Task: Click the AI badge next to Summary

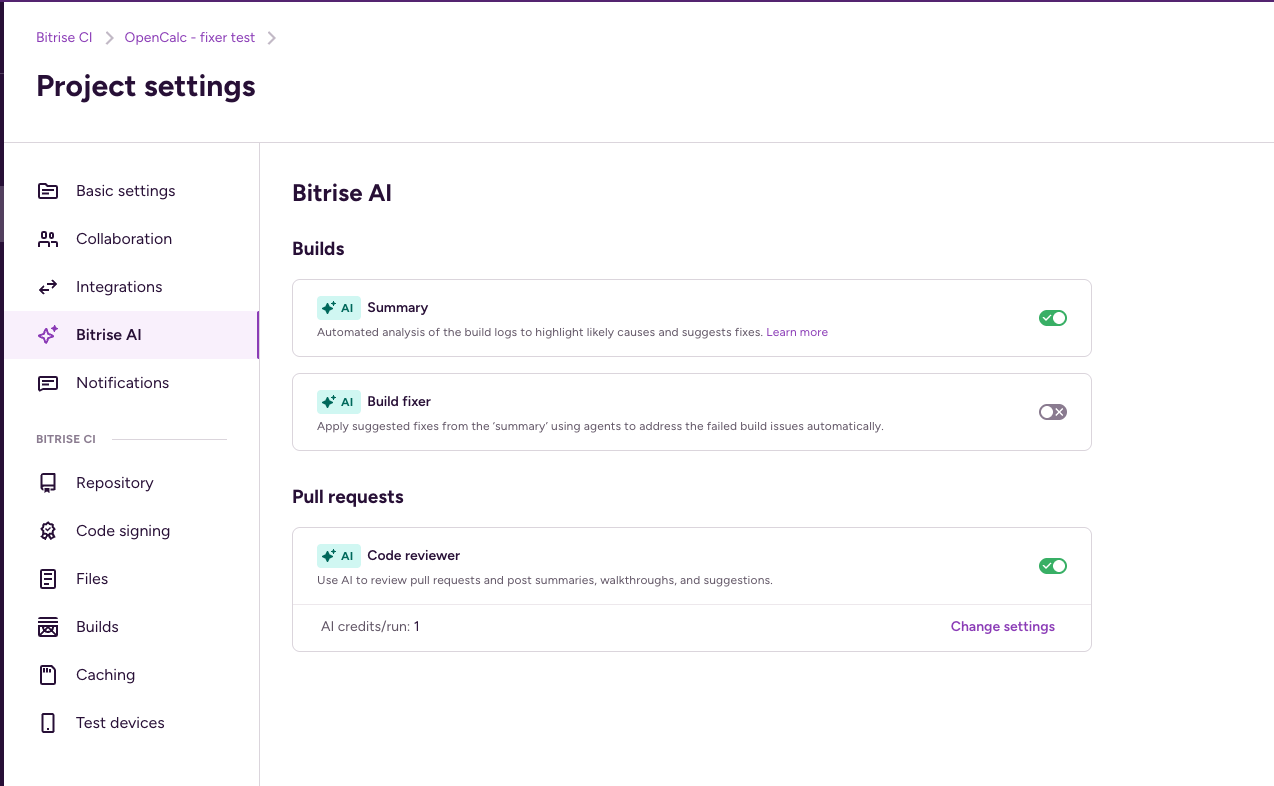Action: [x=339, y=307]
